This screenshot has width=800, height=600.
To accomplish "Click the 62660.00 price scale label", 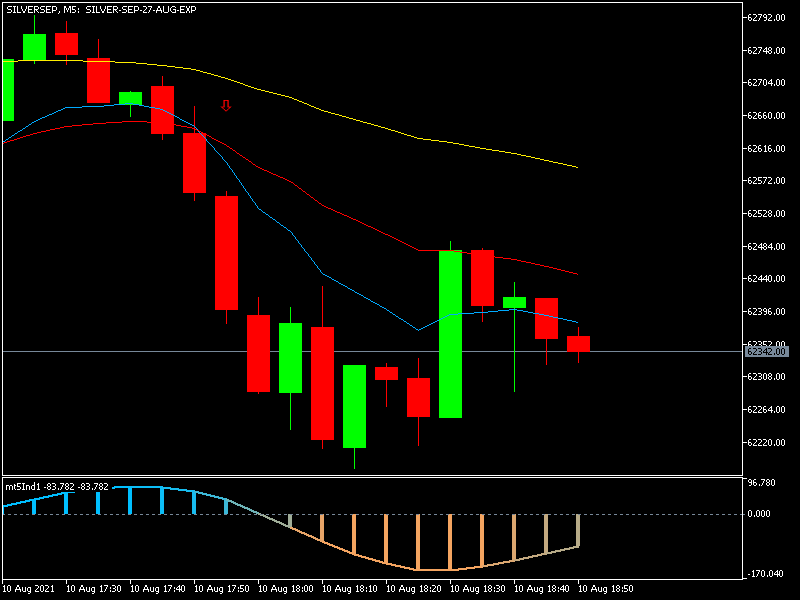I will click(x=766, y=116).
